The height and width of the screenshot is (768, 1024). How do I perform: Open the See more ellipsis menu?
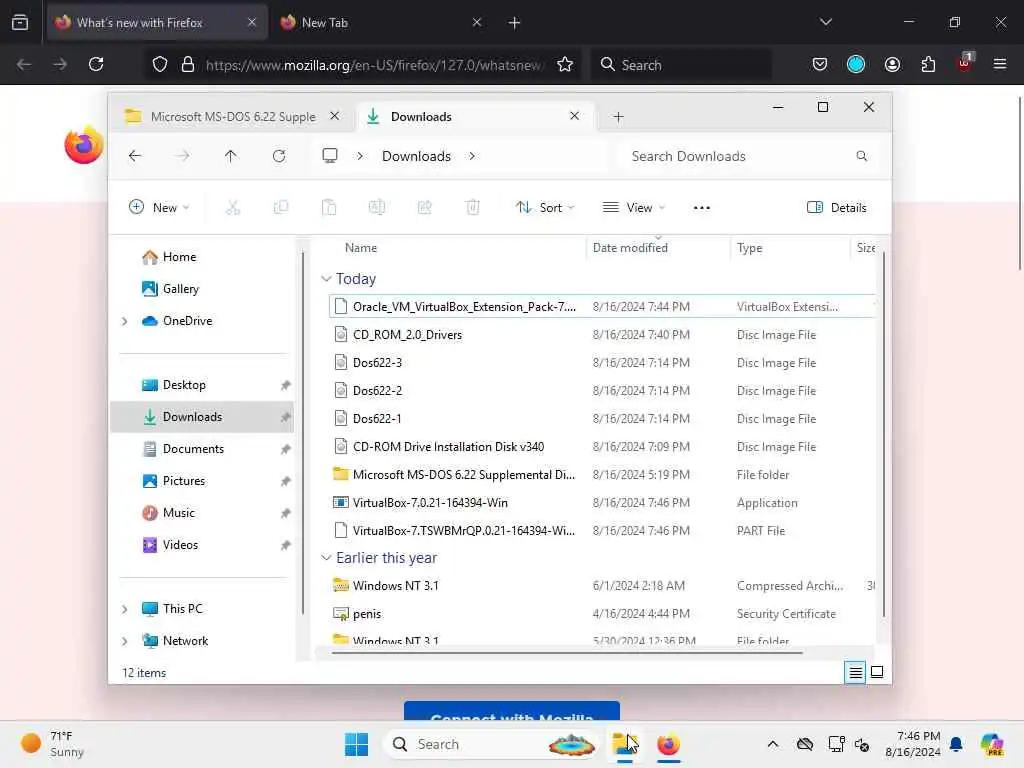701,208
